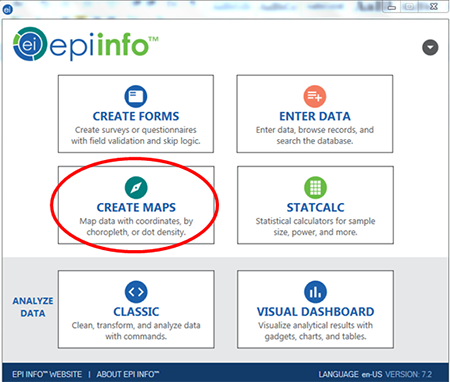Launch STATCALC from its heading

click(x=315, y=207)
